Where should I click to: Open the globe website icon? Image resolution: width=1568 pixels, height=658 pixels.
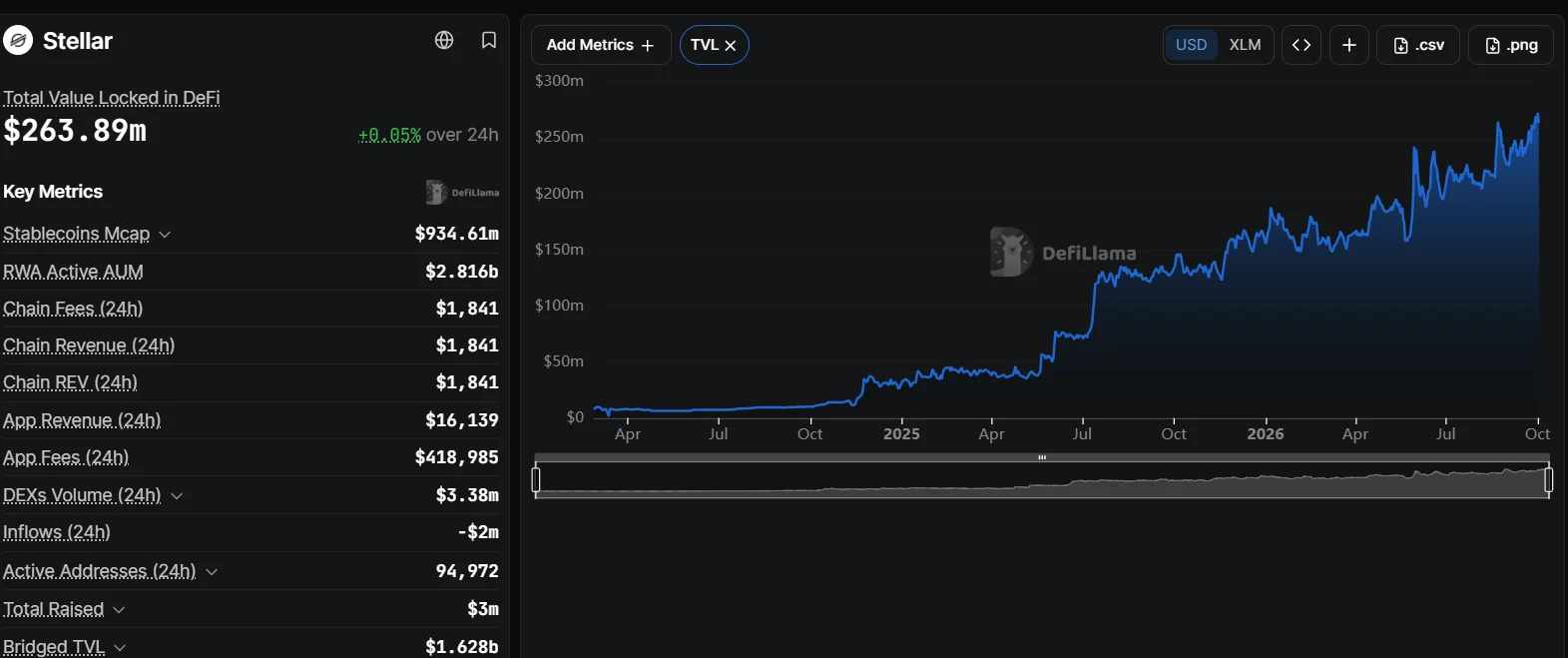click(x=444, y=40)
